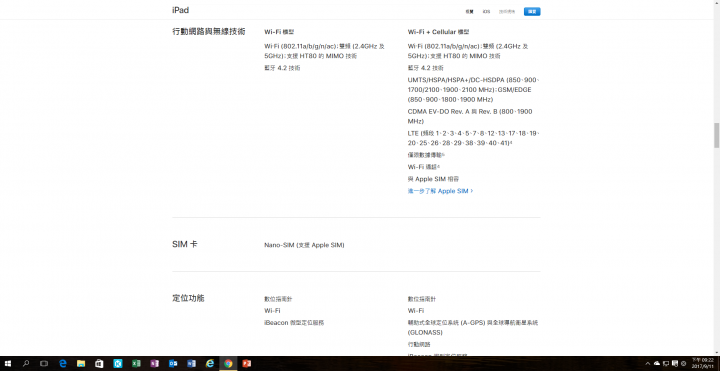
Task: Open PowerPoint from the taskbar
Action: tap(247, 364)
